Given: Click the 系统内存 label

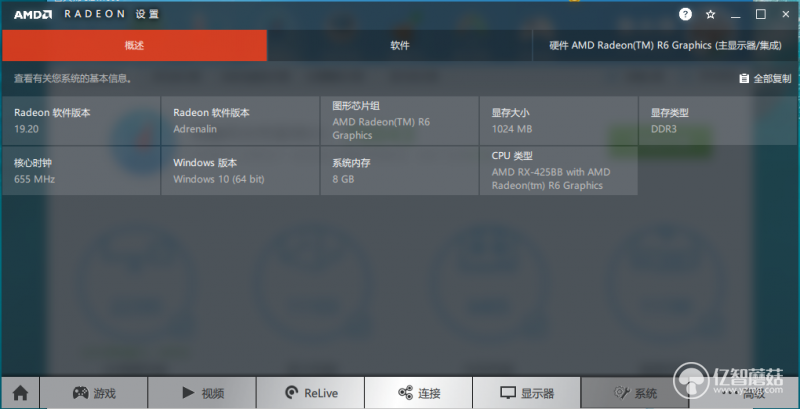Looking at the screenshot, I should [x=352, y=163].
